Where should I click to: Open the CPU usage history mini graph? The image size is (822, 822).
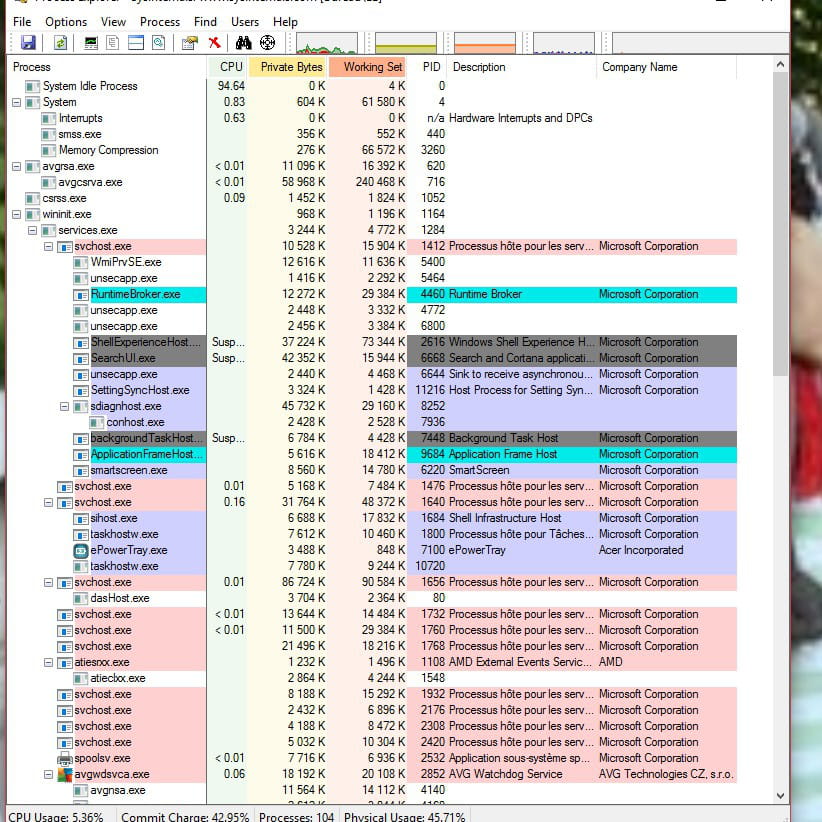tap(327, 44)
